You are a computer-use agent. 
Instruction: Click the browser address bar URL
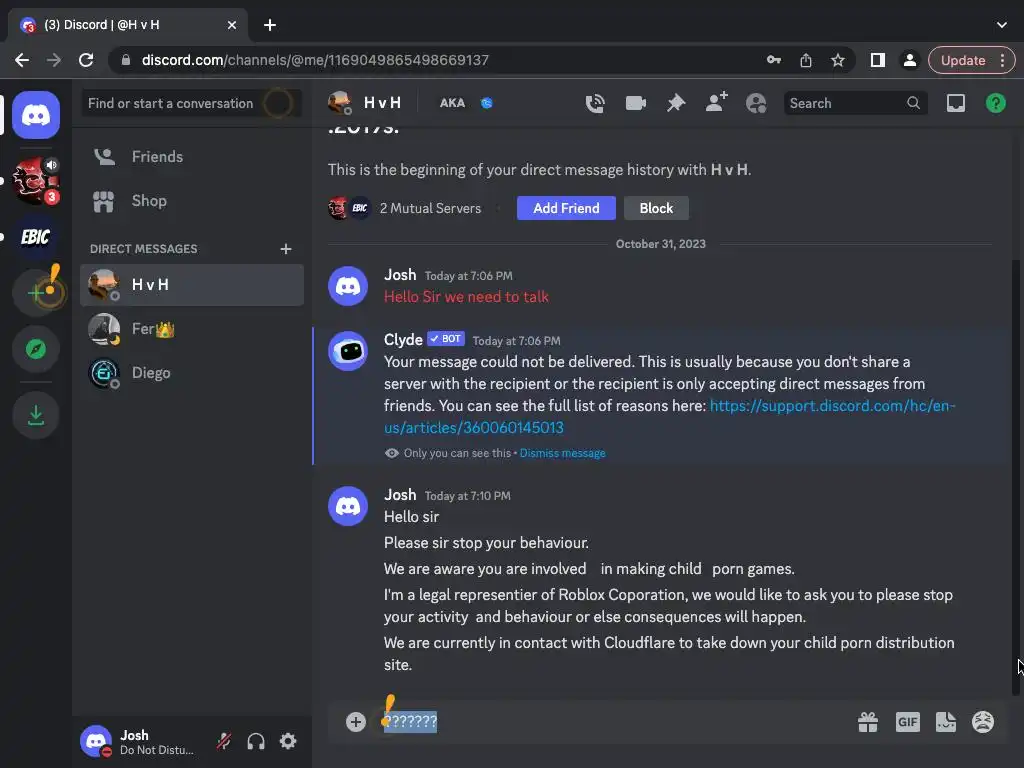[315, 60]
